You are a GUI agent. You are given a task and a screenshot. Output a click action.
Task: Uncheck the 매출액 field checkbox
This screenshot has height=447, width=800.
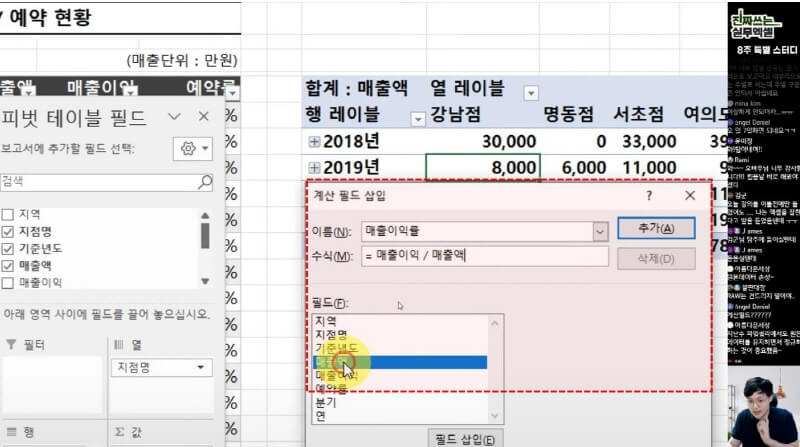pyautogui.click(x=8, y=266)
